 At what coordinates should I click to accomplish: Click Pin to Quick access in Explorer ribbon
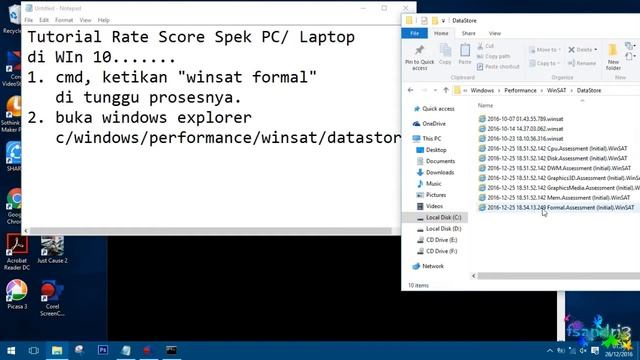click(419, 57)
